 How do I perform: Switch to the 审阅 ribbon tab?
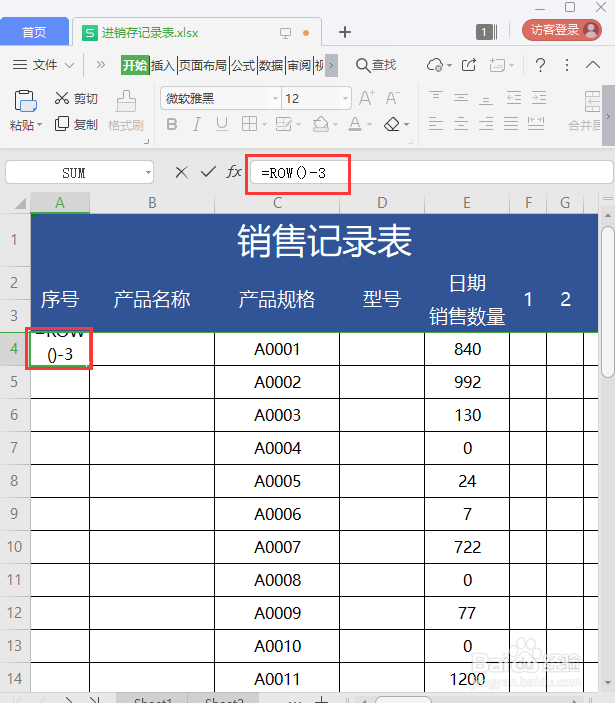[299, 66]
